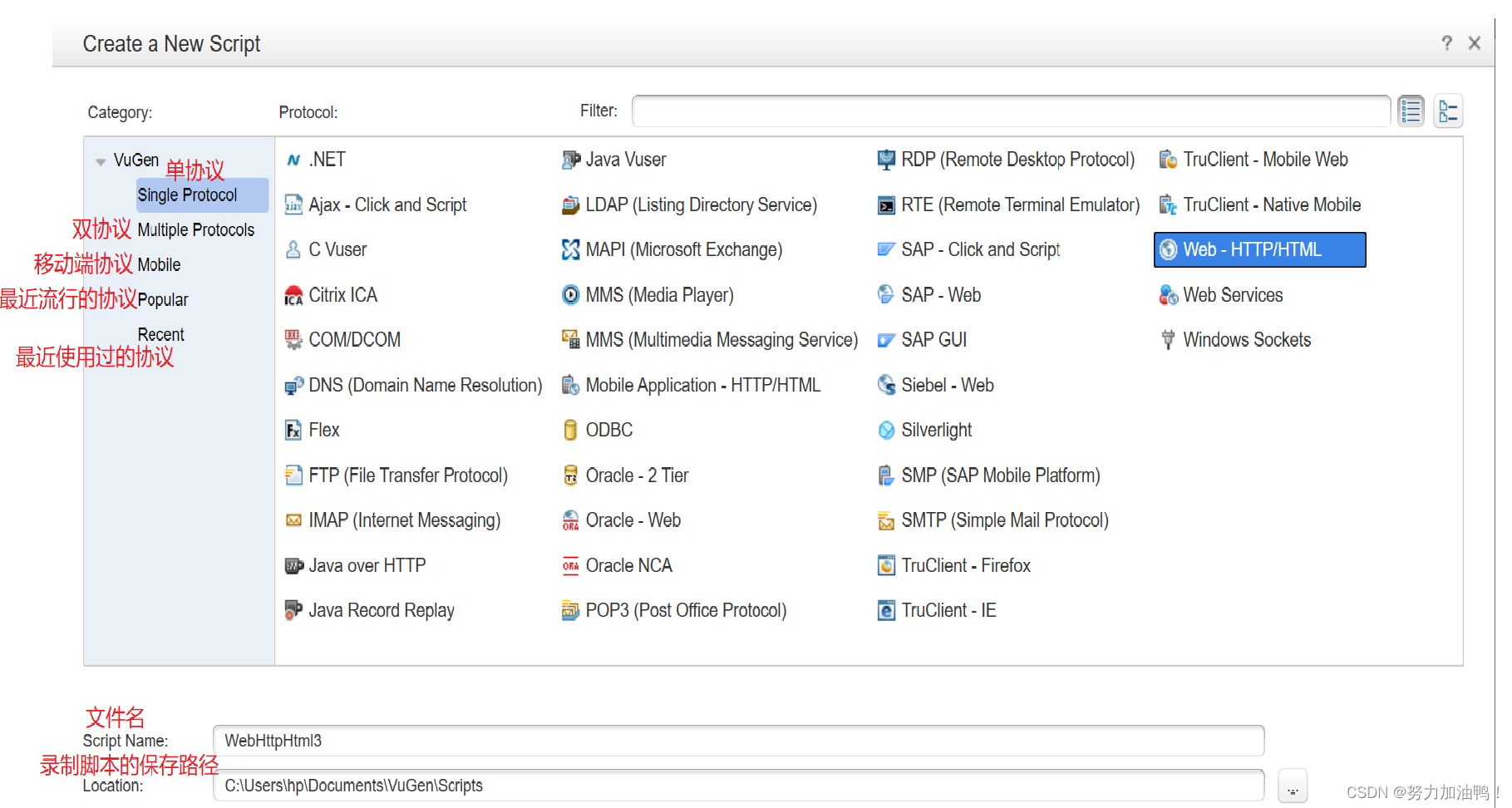Select the TruClient - Firefox icon
The height and width of the screenshot is (808, 1512).
[886, 565]
